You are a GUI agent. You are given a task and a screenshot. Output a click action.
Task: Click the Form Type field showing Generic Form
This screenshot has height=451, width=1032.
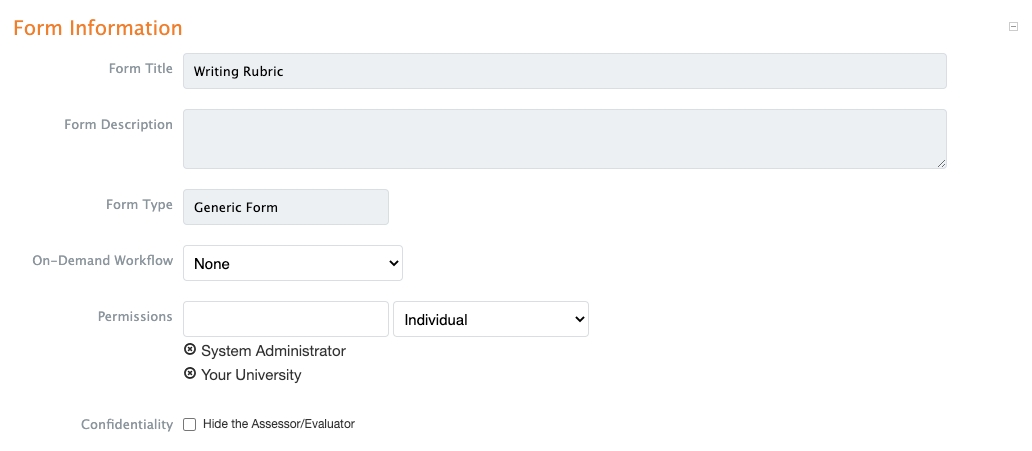click(285, 207)
